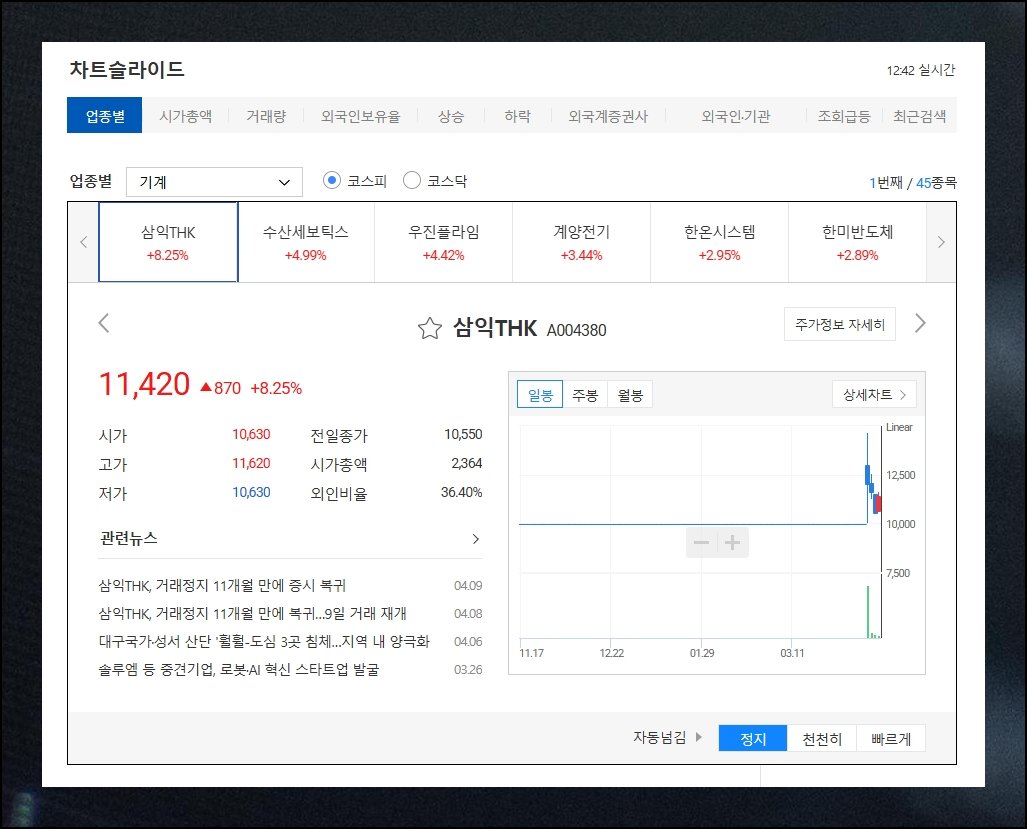1027x829 pixels.
Task: Select 우진플라임 stock card
Action: pyautogui.click(x=443, y=242)
